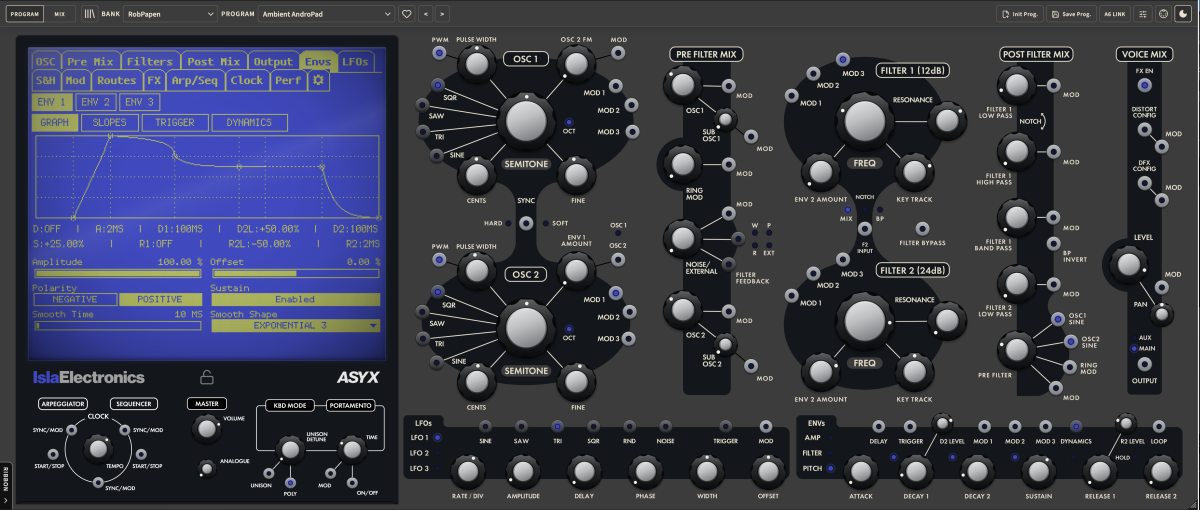Go to the next program arrow

(x=442, y=14)
